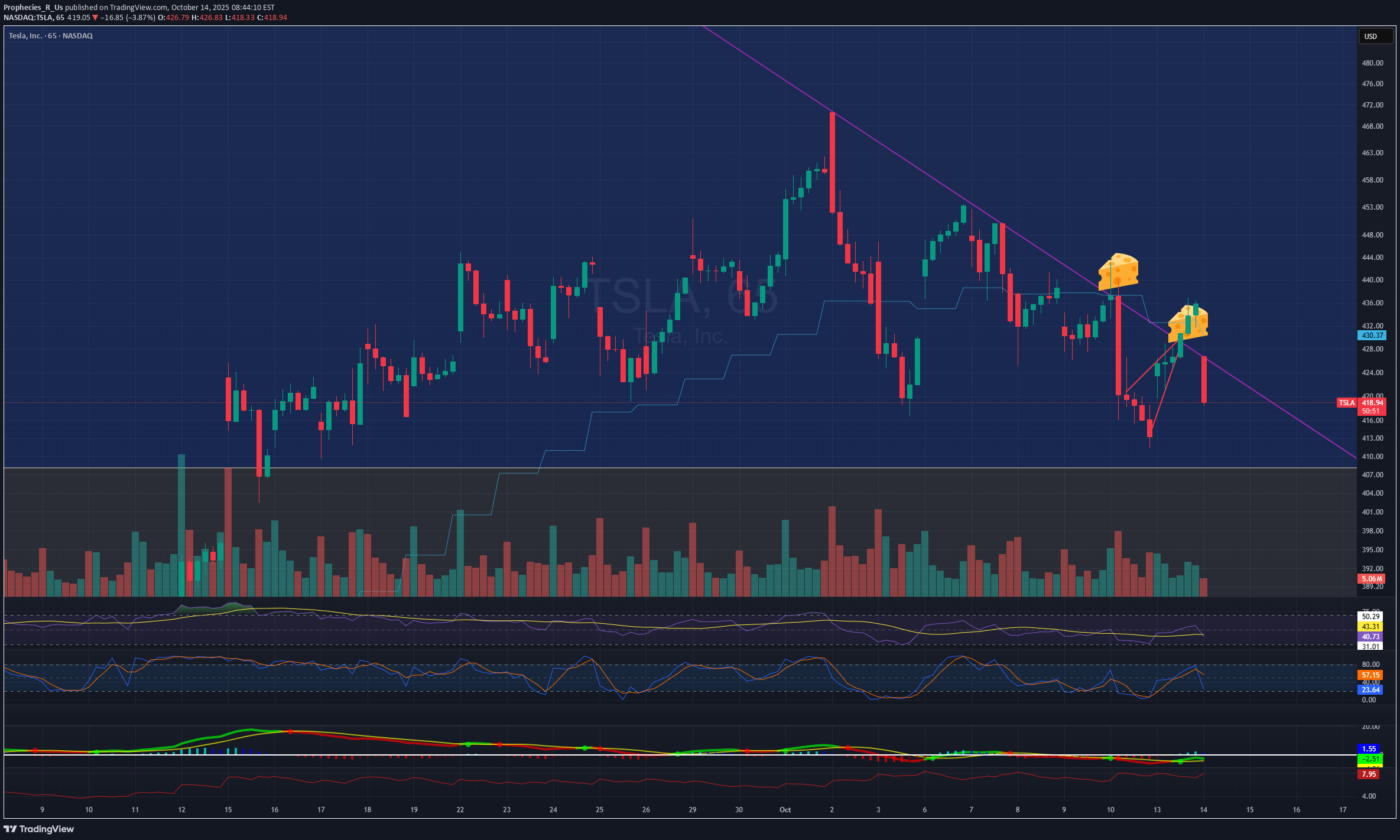The image size is (1400, 840).
Task: Open the USD currency selector
Action: point(1375,37)
